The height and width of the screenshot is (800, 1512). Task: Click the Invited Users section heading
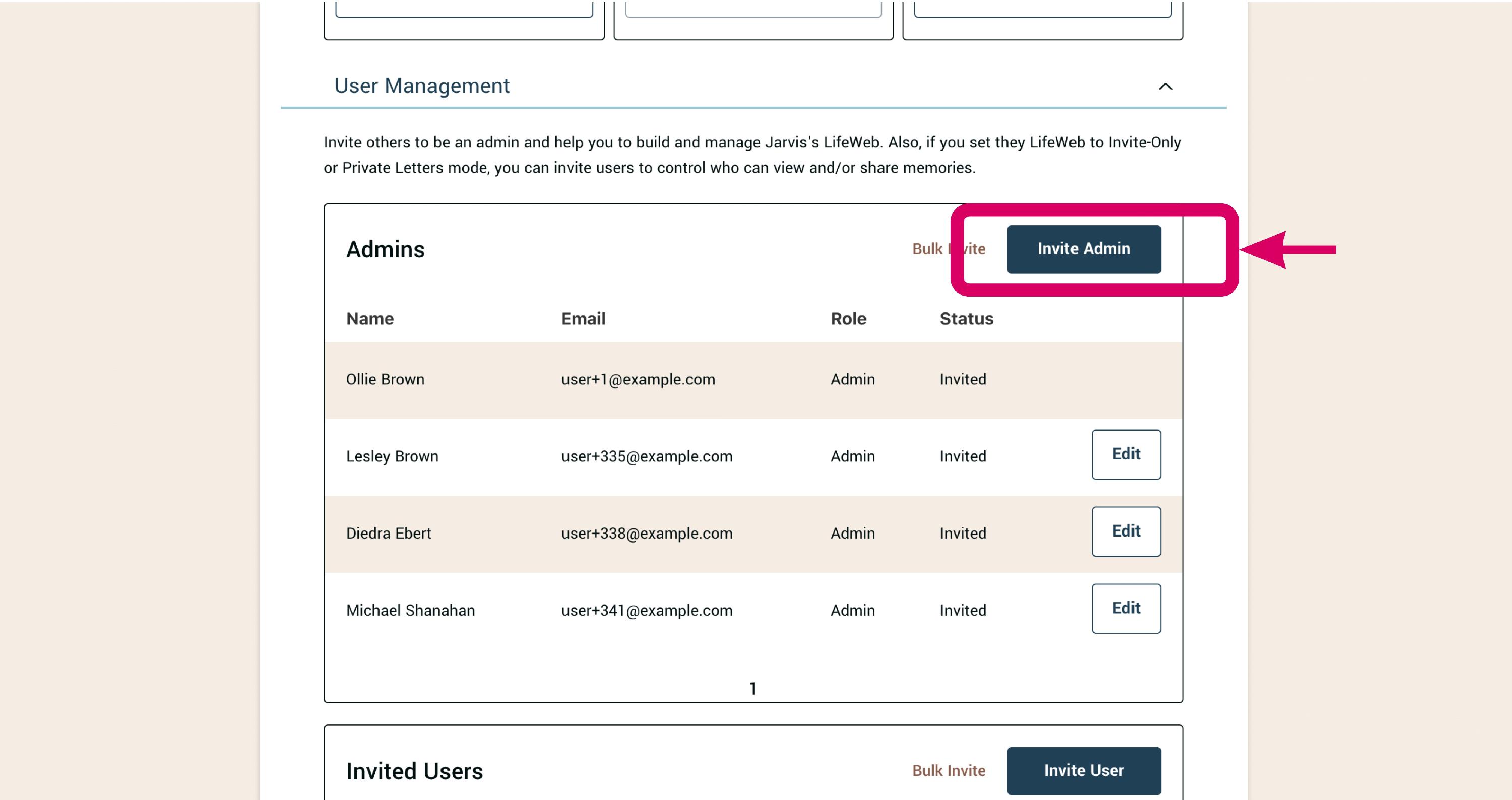point(414,770)
